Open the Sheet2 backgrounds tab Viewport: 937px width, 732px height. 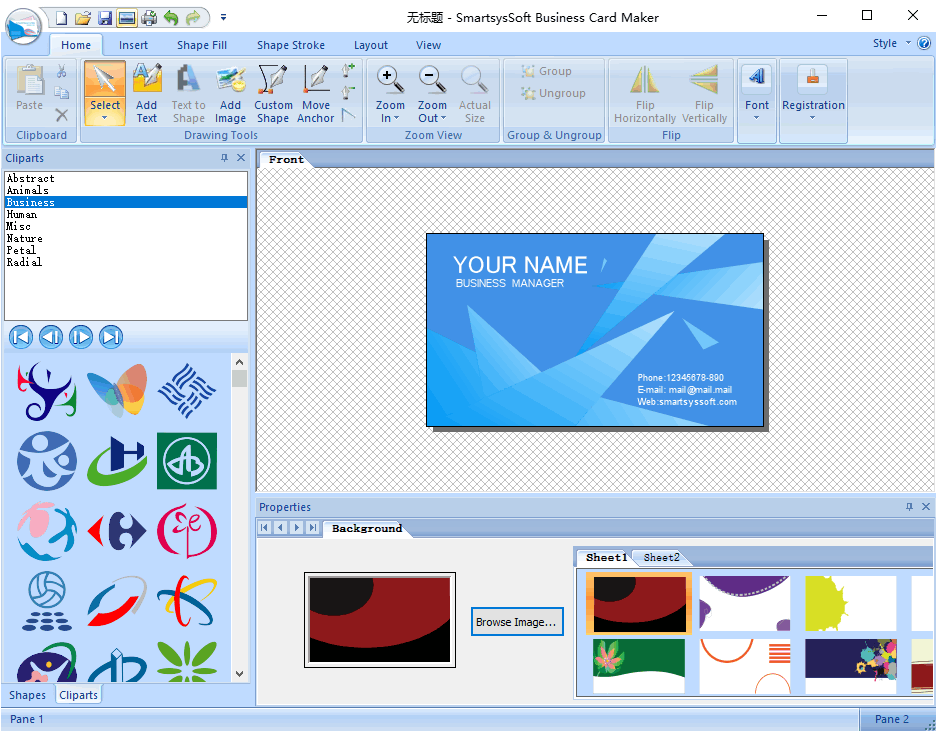(x=661, y=558)
